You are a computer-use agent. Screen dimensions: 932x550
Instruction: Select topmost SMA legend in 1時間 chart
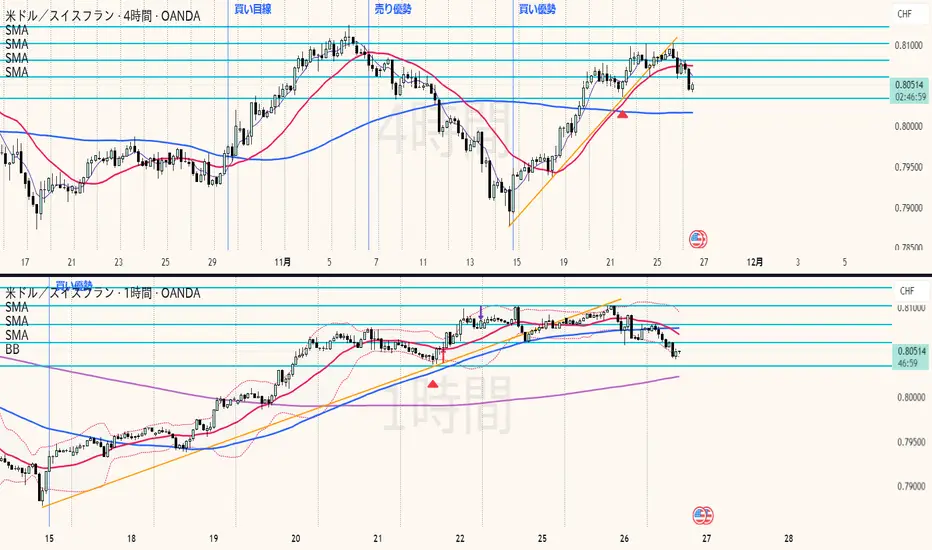point(17,307)
